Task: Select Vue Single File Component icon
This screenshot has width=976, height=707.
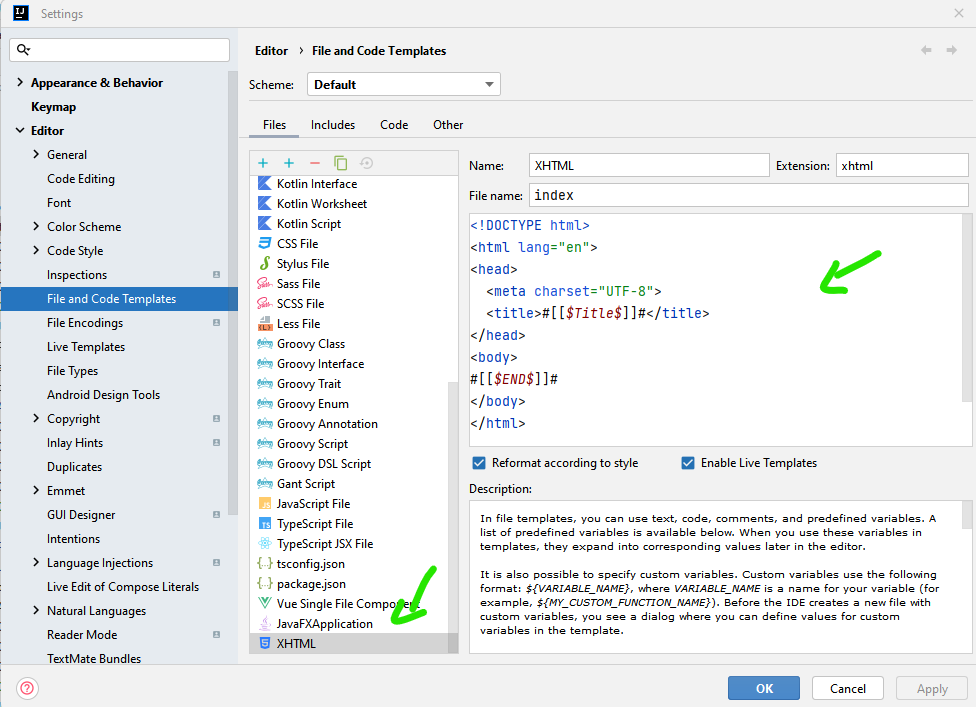Action: [x=265, y=604]
